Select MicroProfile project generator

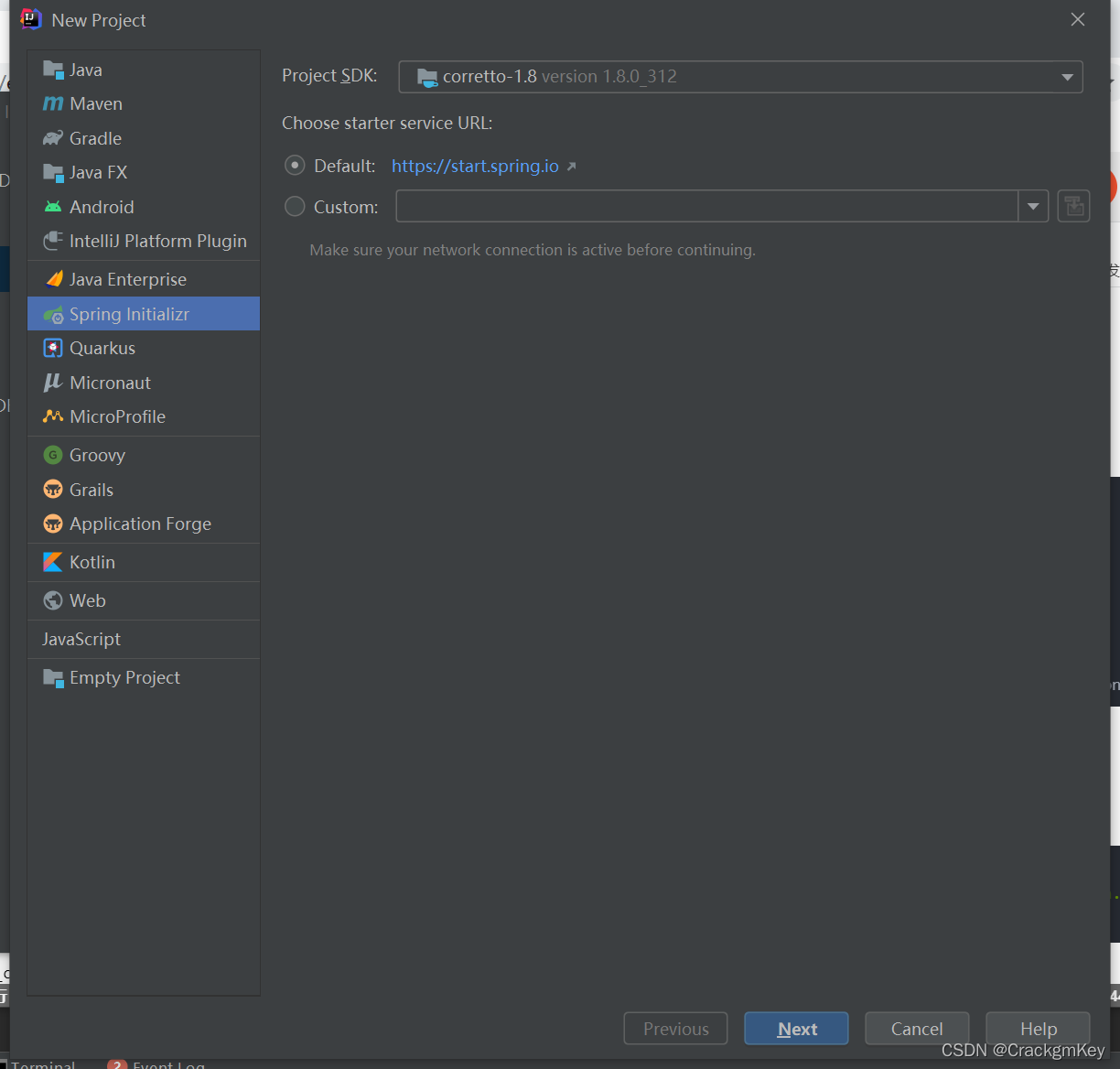coord(144,416)
